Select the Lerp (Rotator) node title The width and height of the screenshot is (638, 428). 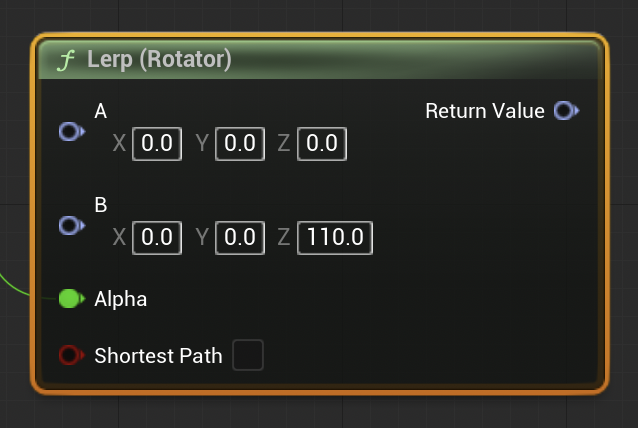159,60
